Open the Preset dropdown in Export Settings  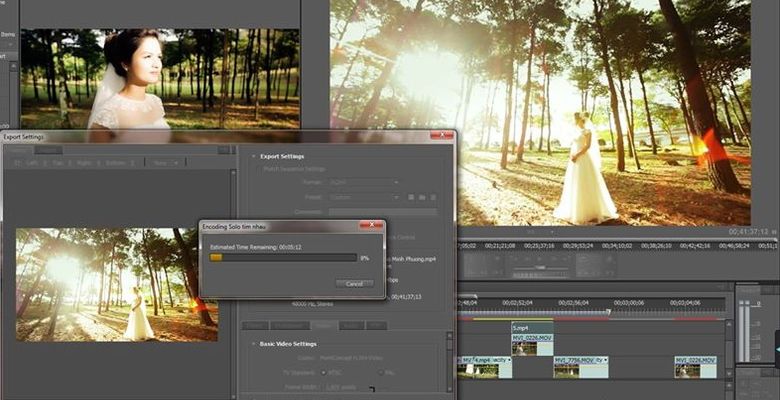coord(365,197)
